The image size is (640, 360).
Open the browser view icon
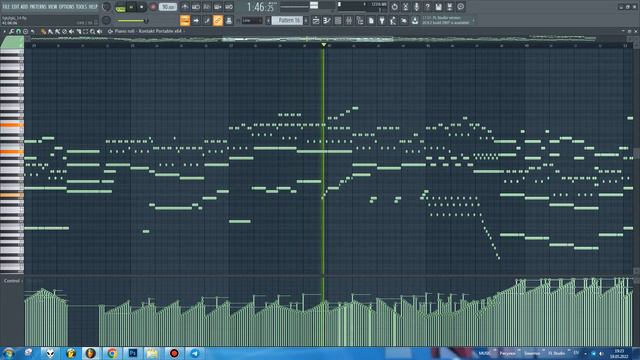360,20
